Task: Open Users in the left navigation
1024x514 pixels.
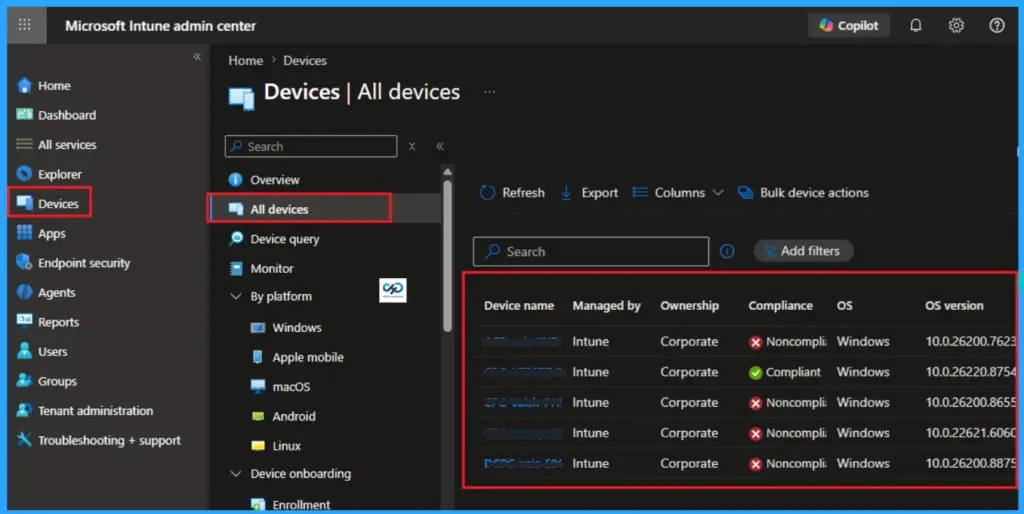Action: [x=42, y=351]
